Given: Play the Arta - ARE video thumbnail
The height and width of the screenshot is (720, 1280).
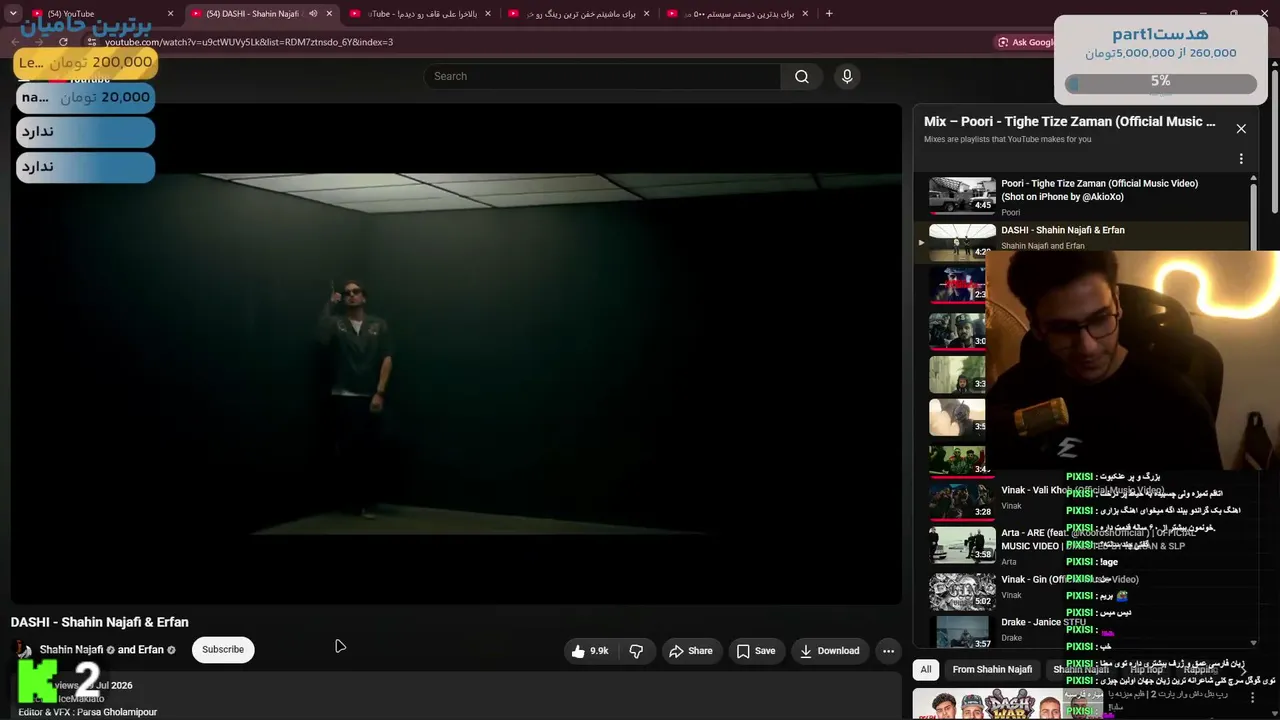Looking at the screenshot, I should (962, 545).
